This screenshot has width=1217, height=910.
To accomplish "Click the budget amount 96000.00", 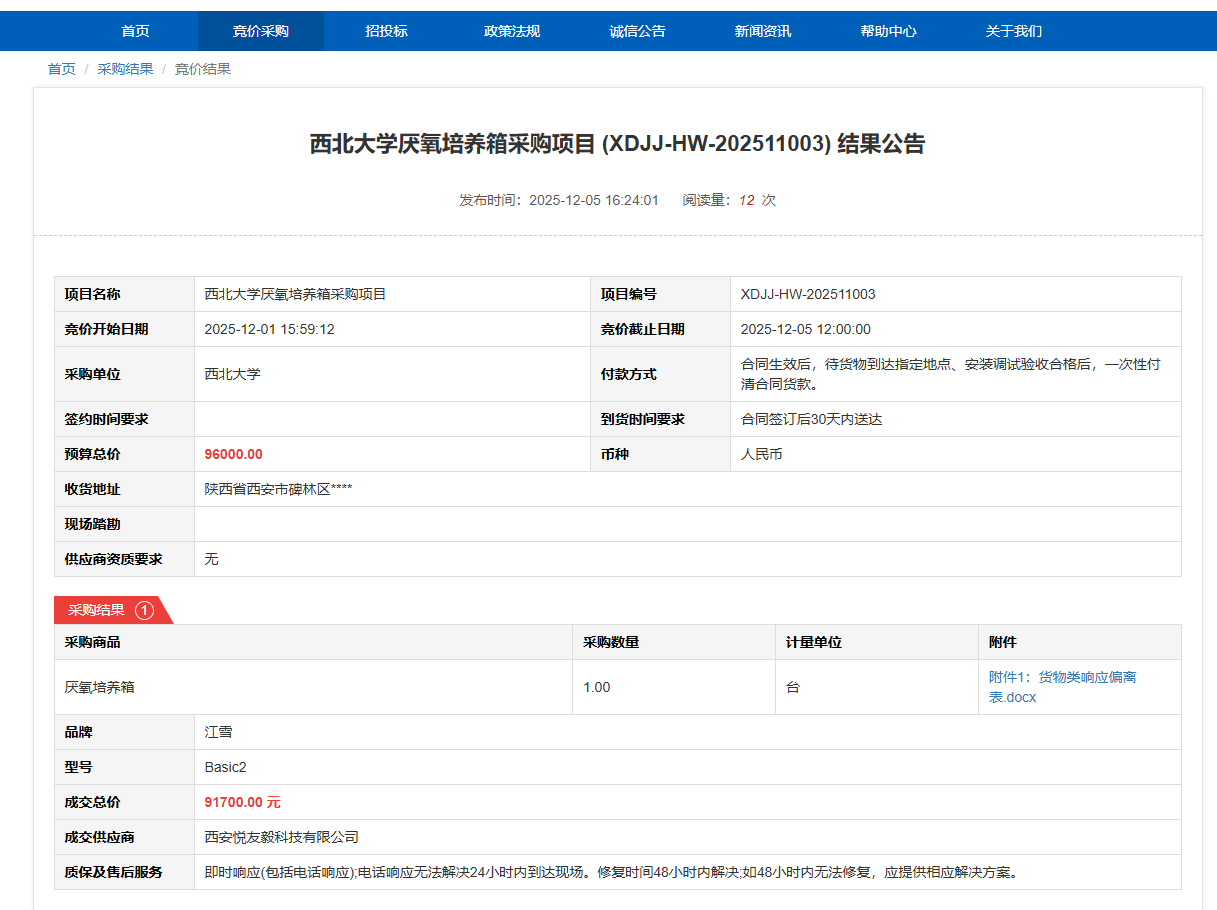I will point(233,454).
